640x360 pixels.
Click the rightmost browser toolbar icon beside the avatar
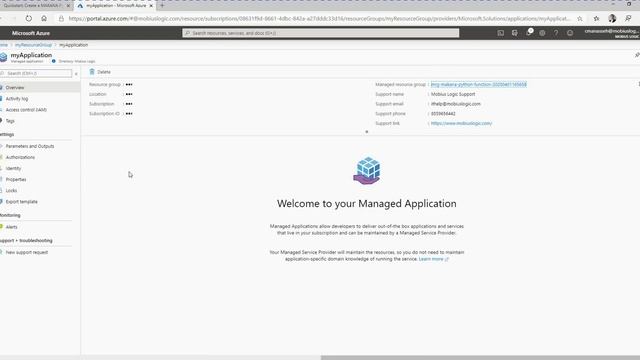pyautogui.click(x=628, y=18)
